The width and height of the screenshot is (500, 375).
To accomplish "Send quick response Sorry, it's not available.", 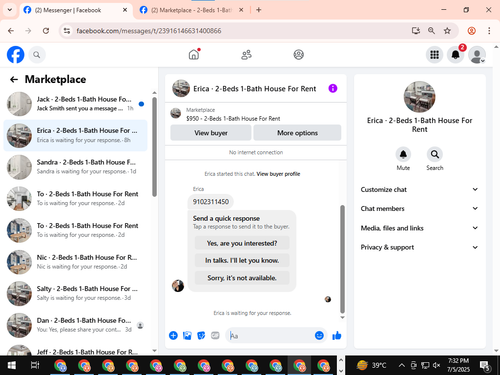I will point(242,278).
